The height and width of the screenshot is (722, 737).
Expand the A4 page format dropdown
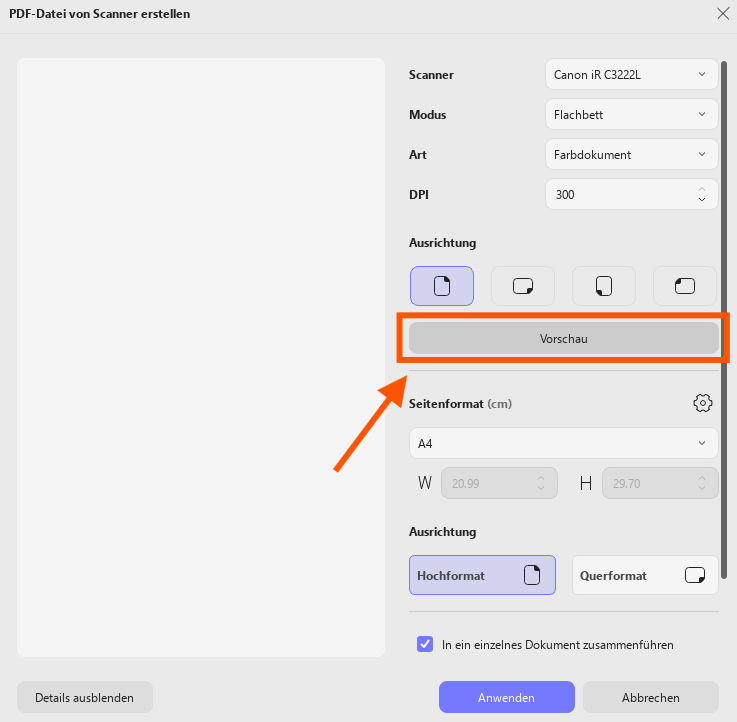(564, 443)
